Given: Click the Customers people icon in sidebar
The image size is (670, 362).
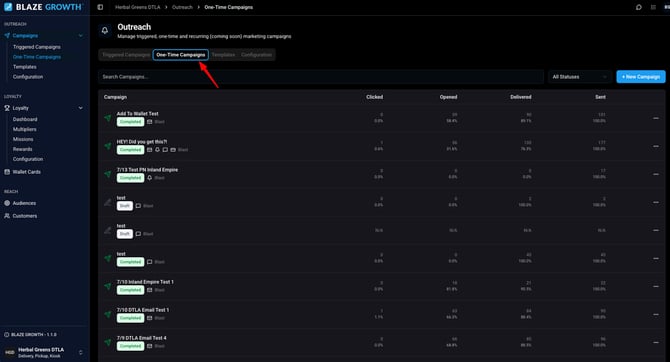Looking at the screenshot, I should (7, 216).
